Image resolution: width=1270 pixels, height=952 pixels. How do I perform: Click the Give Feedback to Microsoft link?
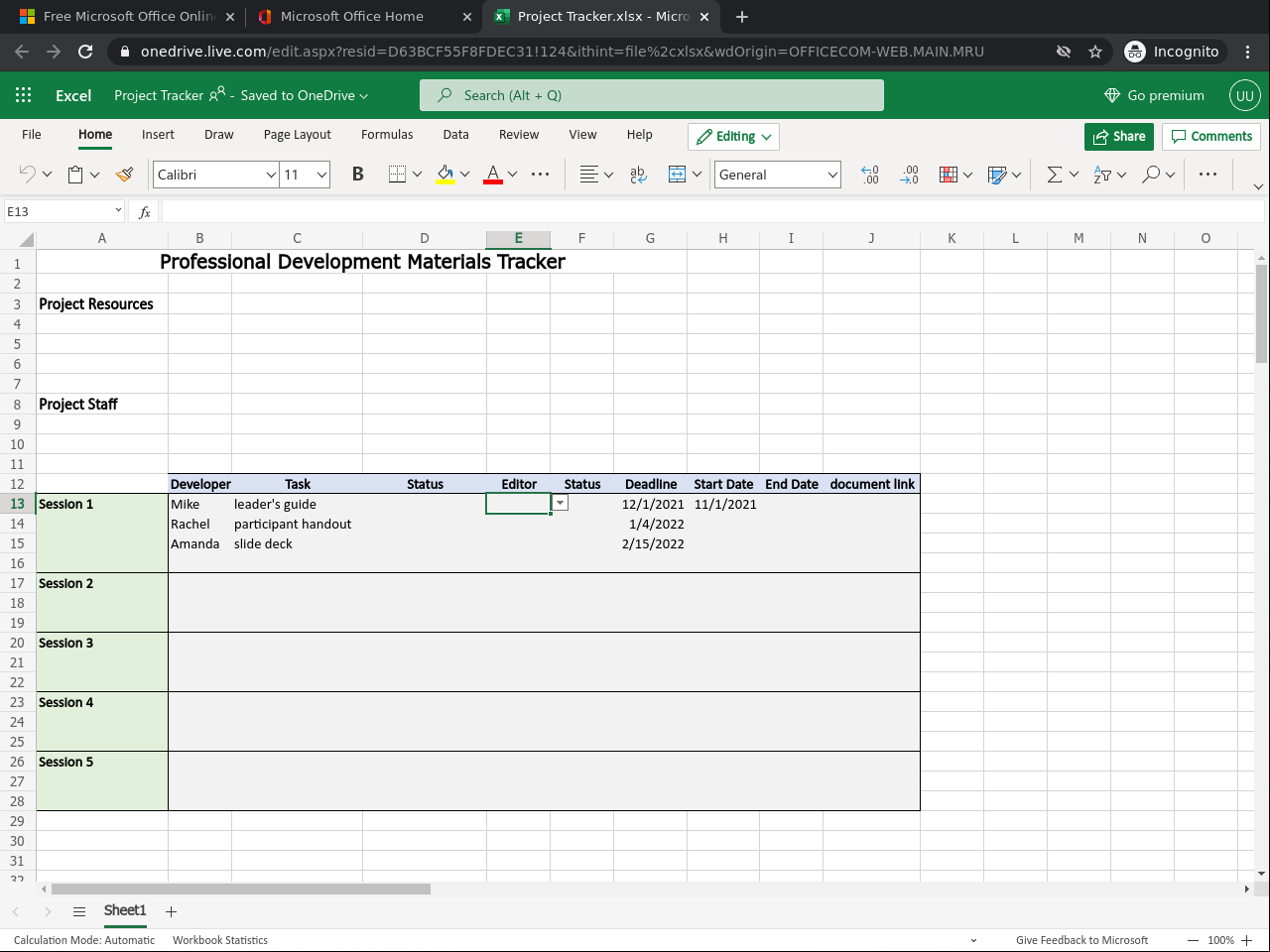pos(1081,940)
